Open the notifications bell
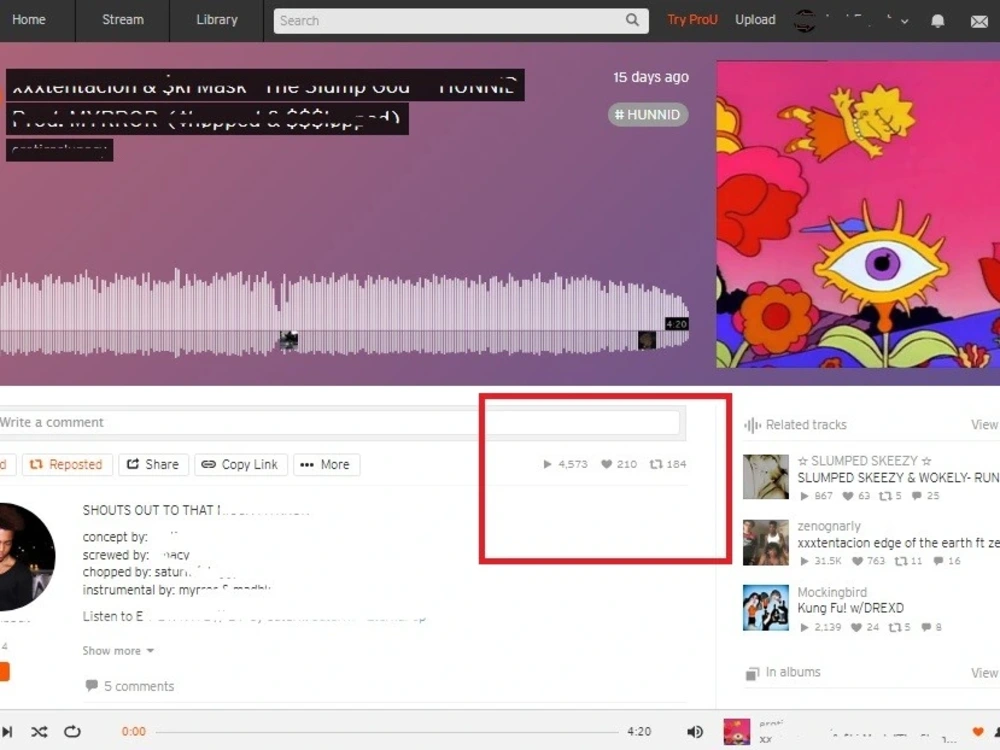The height and width of the screenshot is (750, 1000). coord(938,21)
